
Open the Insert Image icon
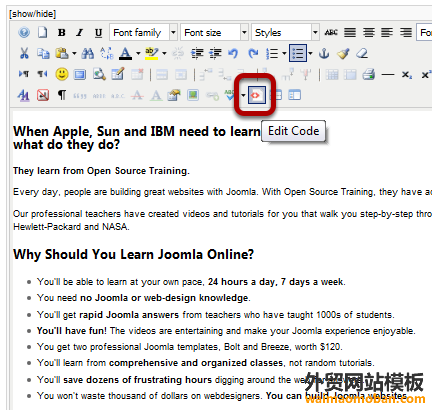[193, 95]
